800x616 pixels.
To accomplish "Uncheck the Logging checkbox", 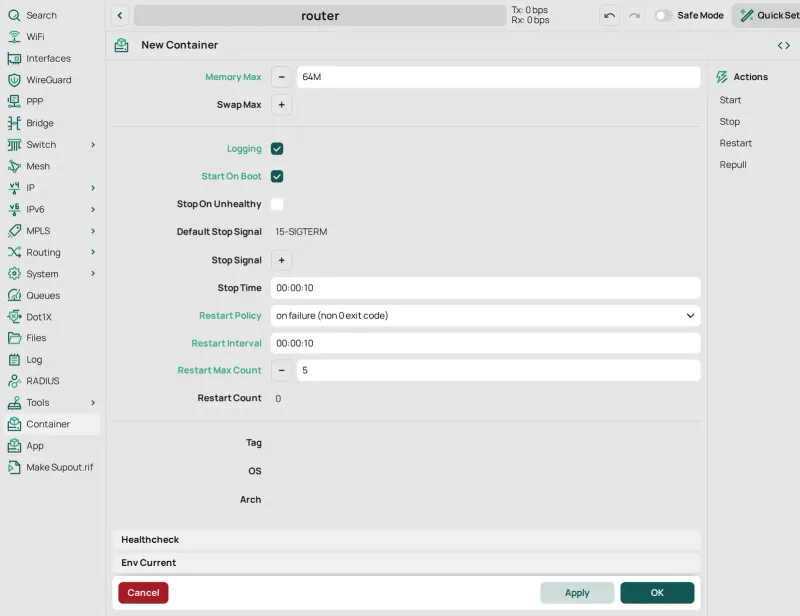I will [277, 149].
